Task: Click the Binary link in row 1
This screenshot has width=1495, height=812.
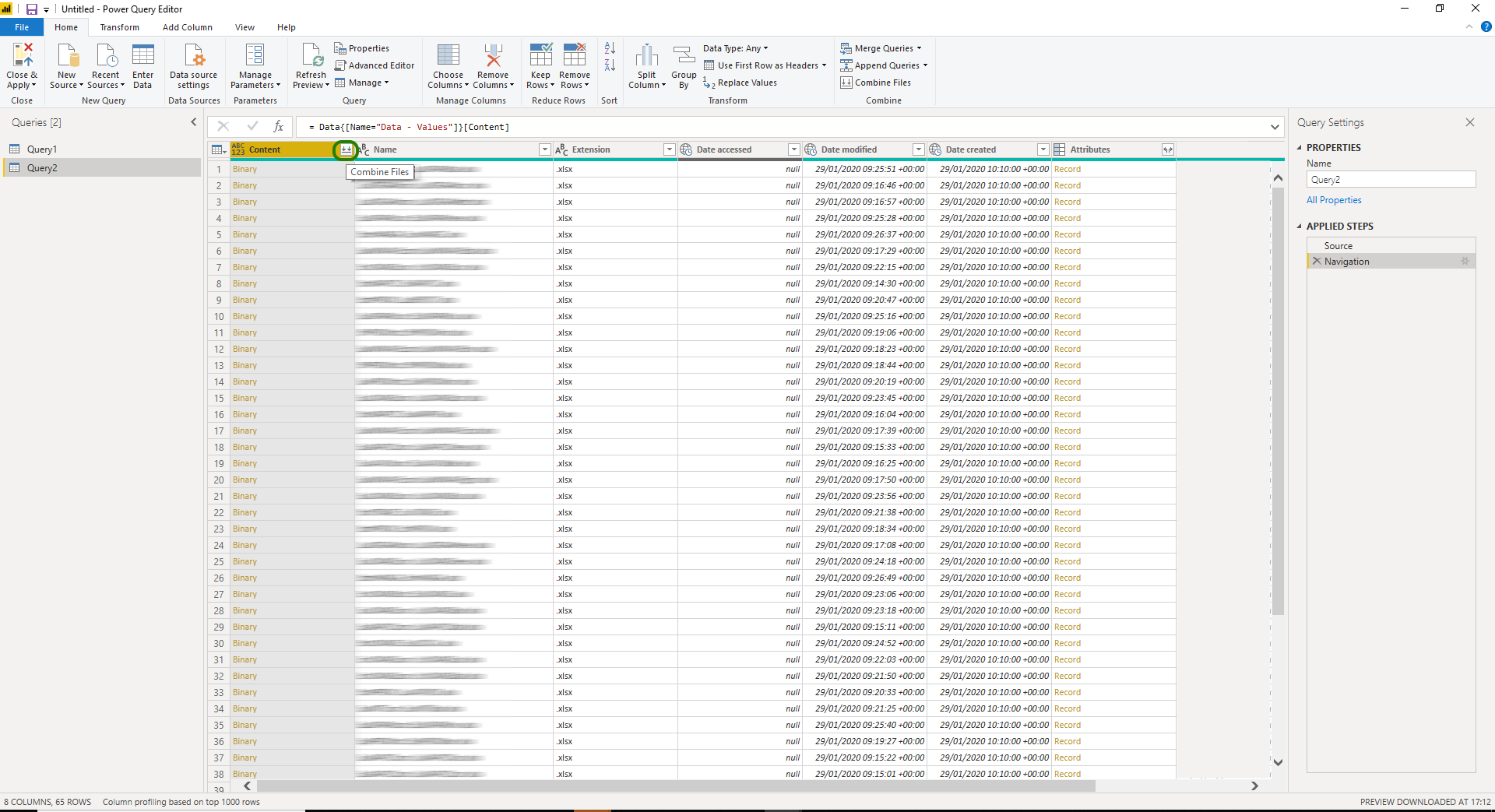Action: tap(244, 169)
